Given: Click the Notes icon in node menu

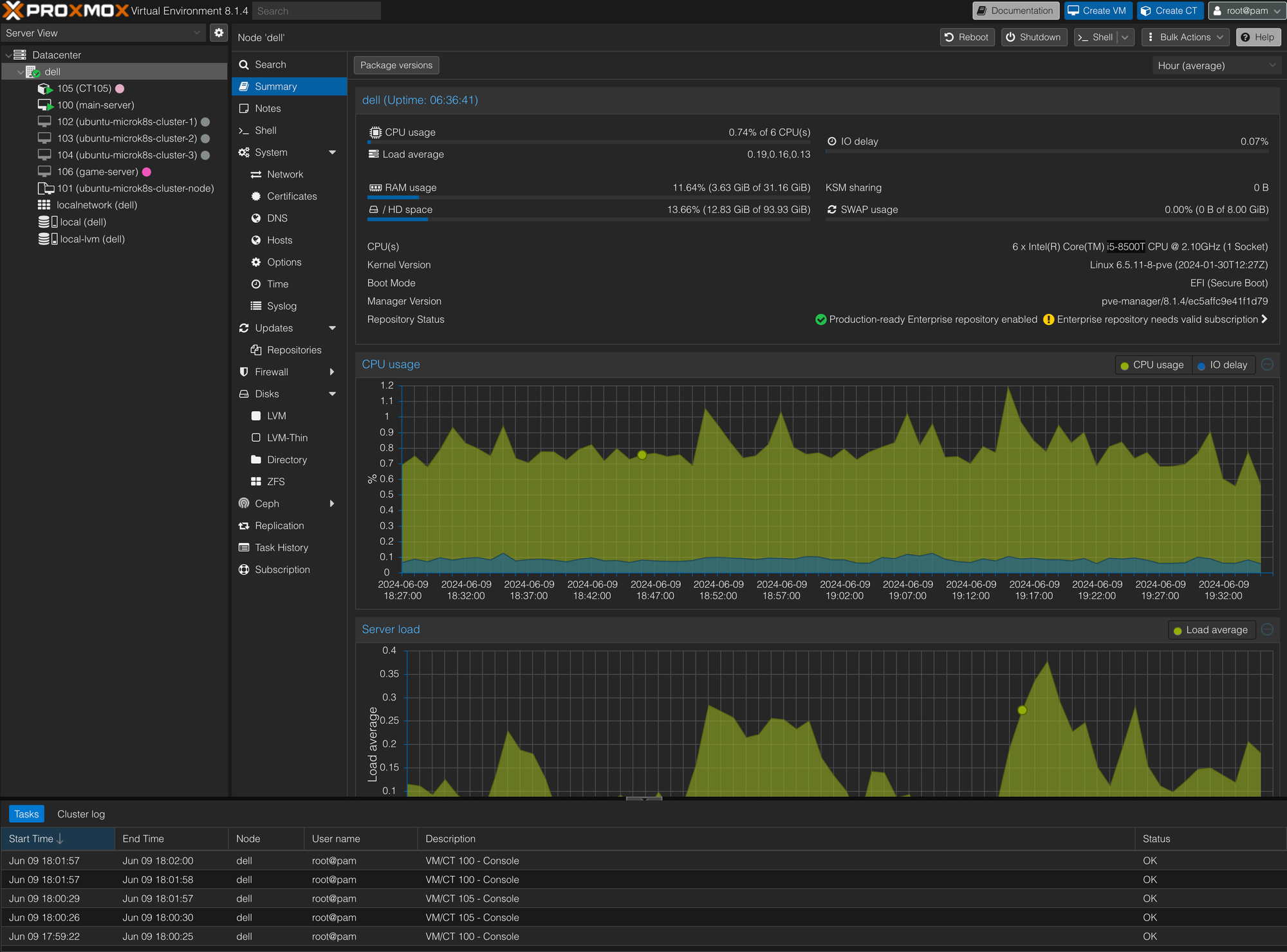Looking at the screenshot, I should (244, 109).
